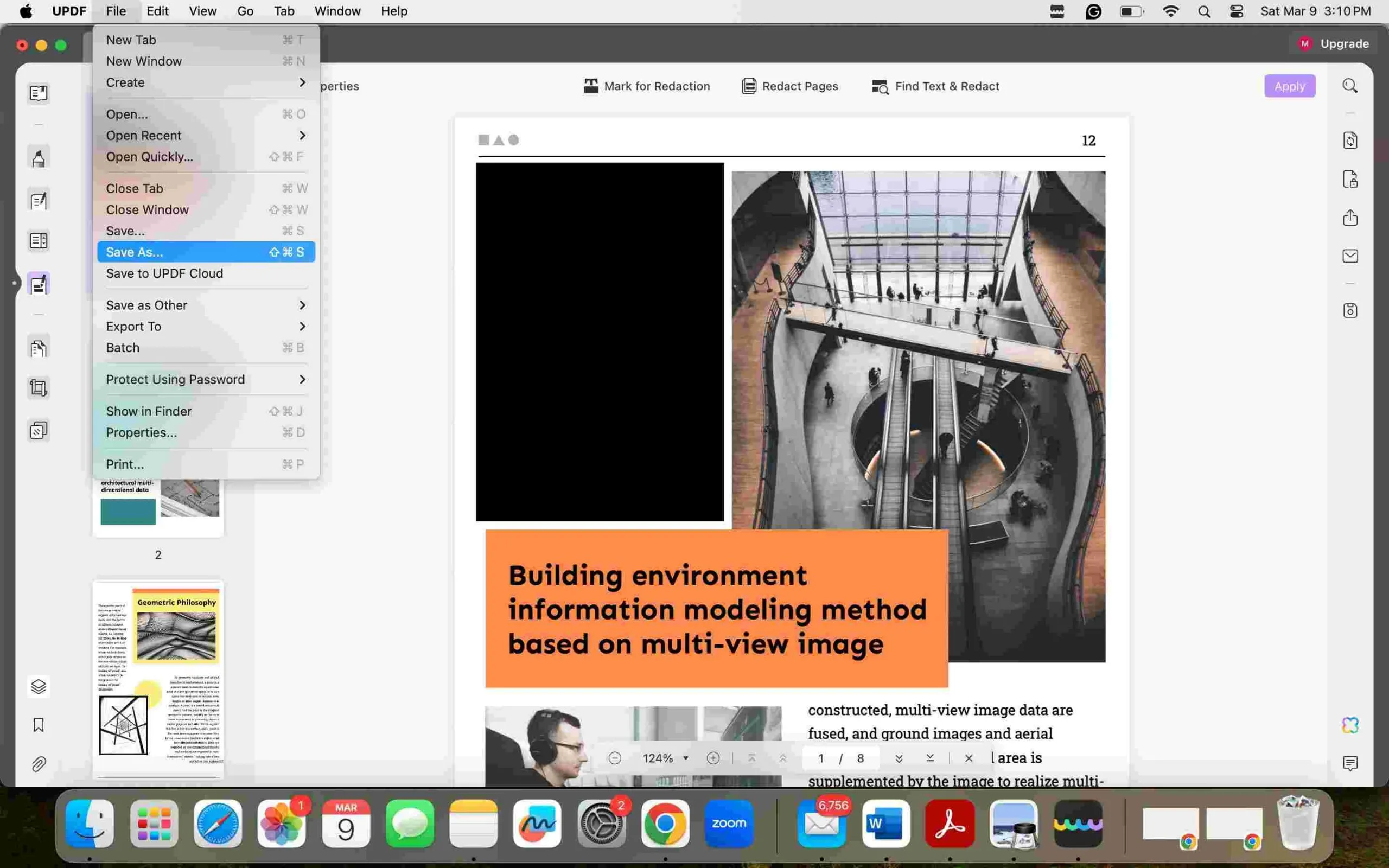Open the Protect PDF lock icon
The image size is (1389, 868).
point(1350,179)
